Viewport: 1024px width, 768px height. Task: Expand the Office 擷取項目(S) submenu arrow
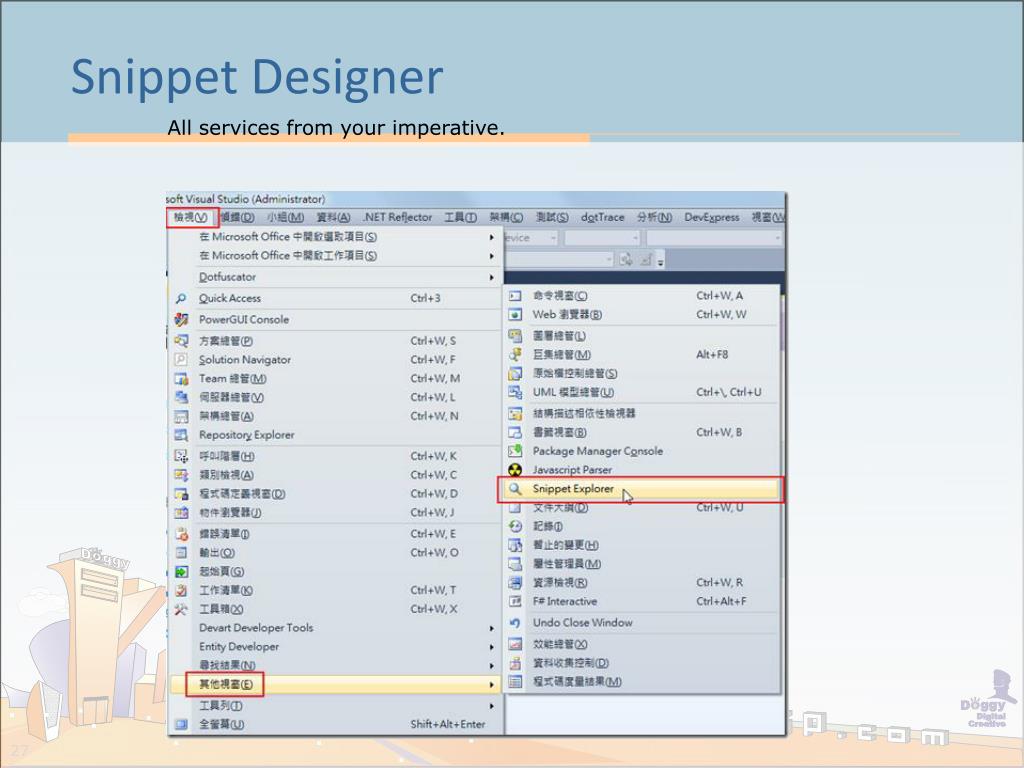click(x=492, y=237)
